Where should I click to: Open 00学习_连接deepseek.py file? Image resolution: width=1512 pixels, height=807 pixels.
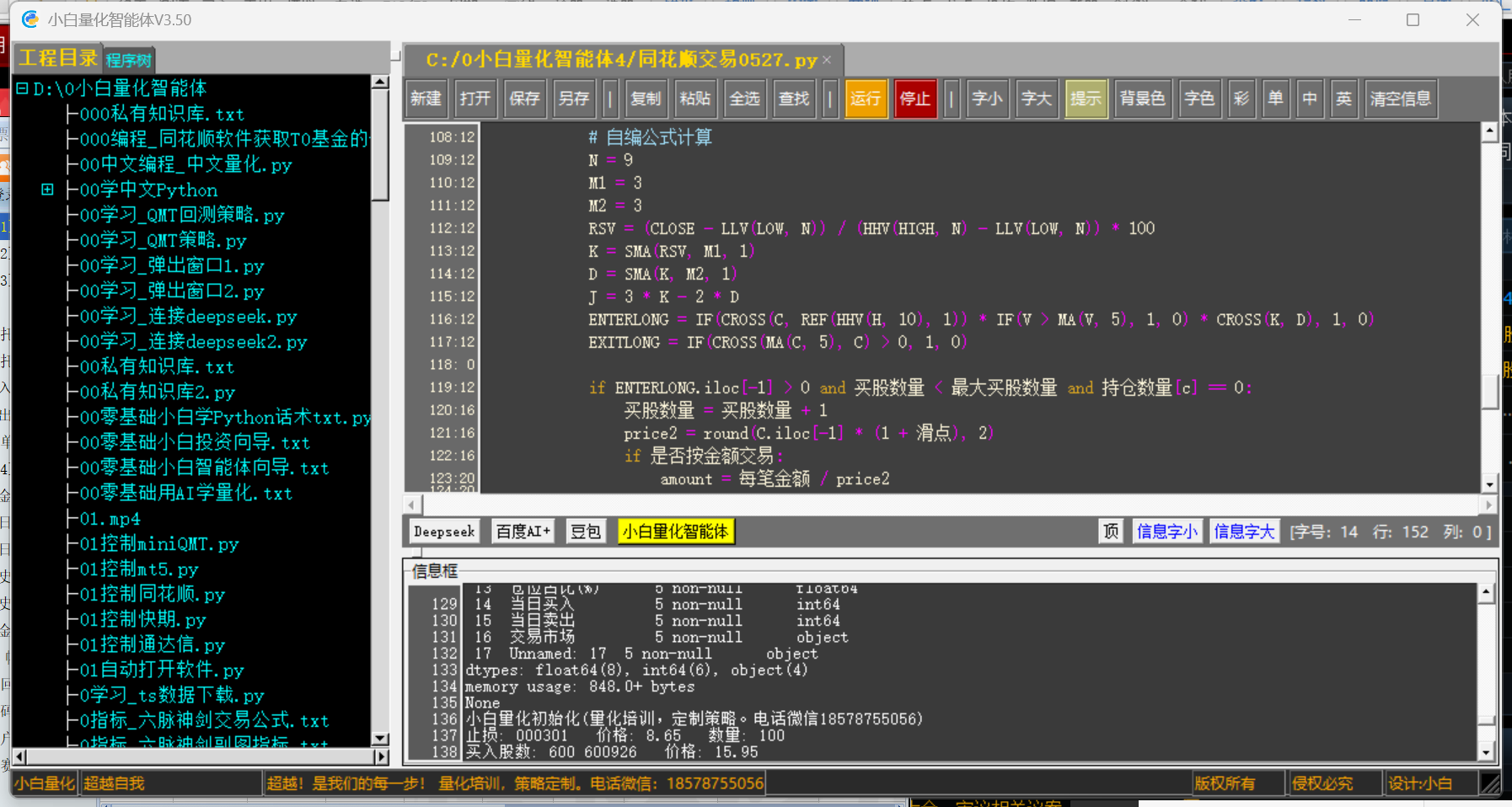pyautogui.click(x=188, y=316)
